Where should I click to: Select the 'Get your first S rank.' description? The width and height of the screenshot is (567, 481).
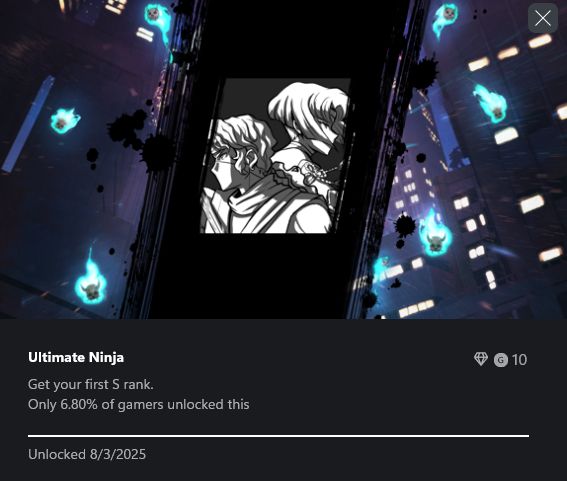91,384
